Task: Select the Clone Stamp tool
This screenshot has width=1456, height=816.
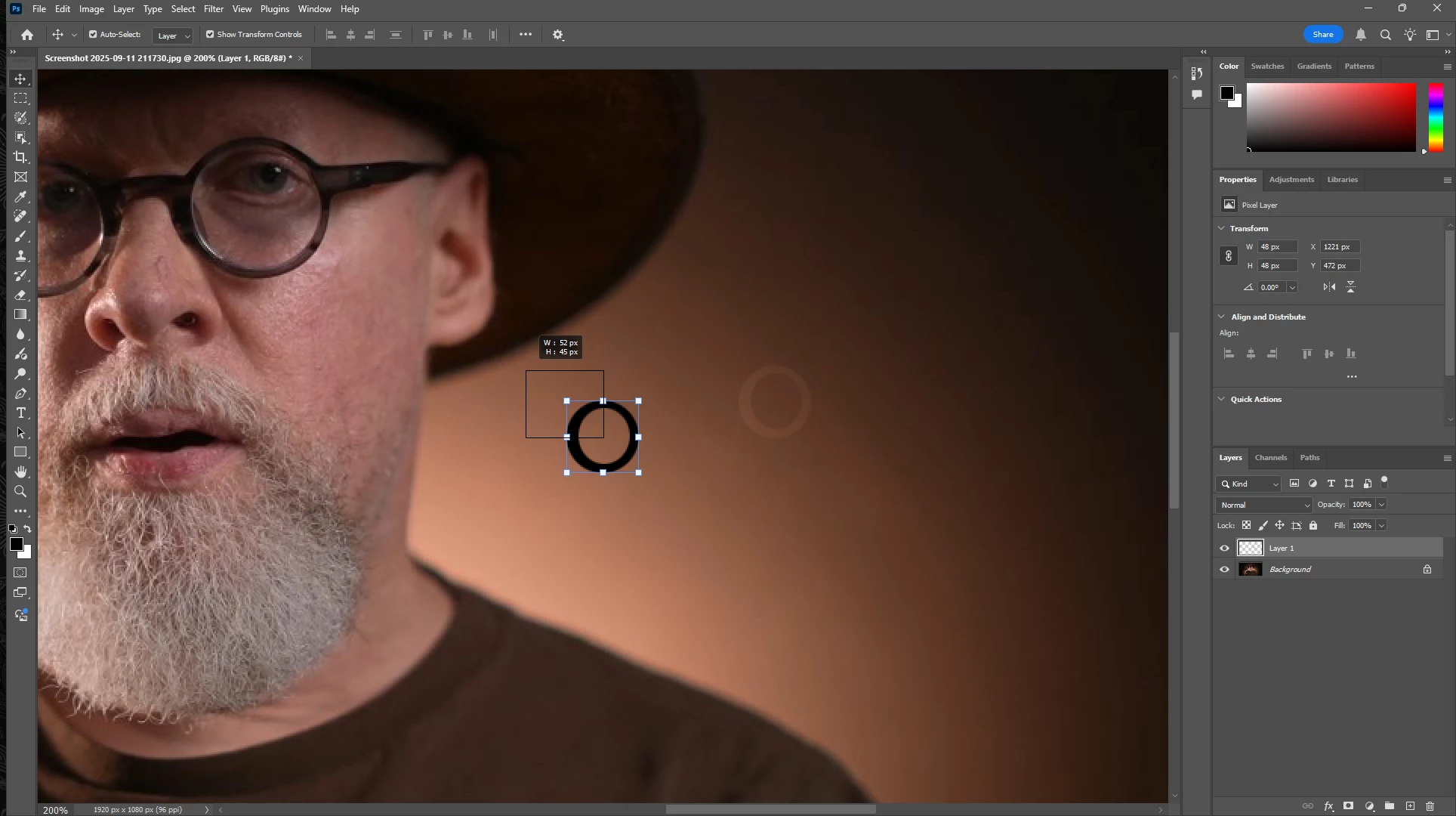Action: point(20,256)
